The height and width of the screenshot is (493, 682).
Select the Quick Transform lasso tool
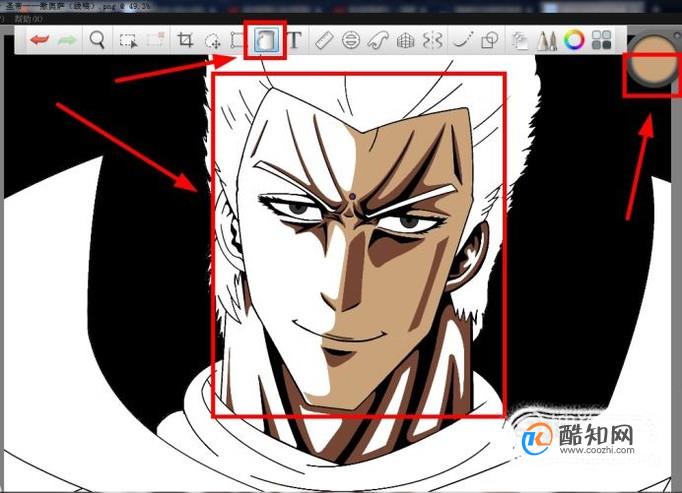[x=212, y=41]
